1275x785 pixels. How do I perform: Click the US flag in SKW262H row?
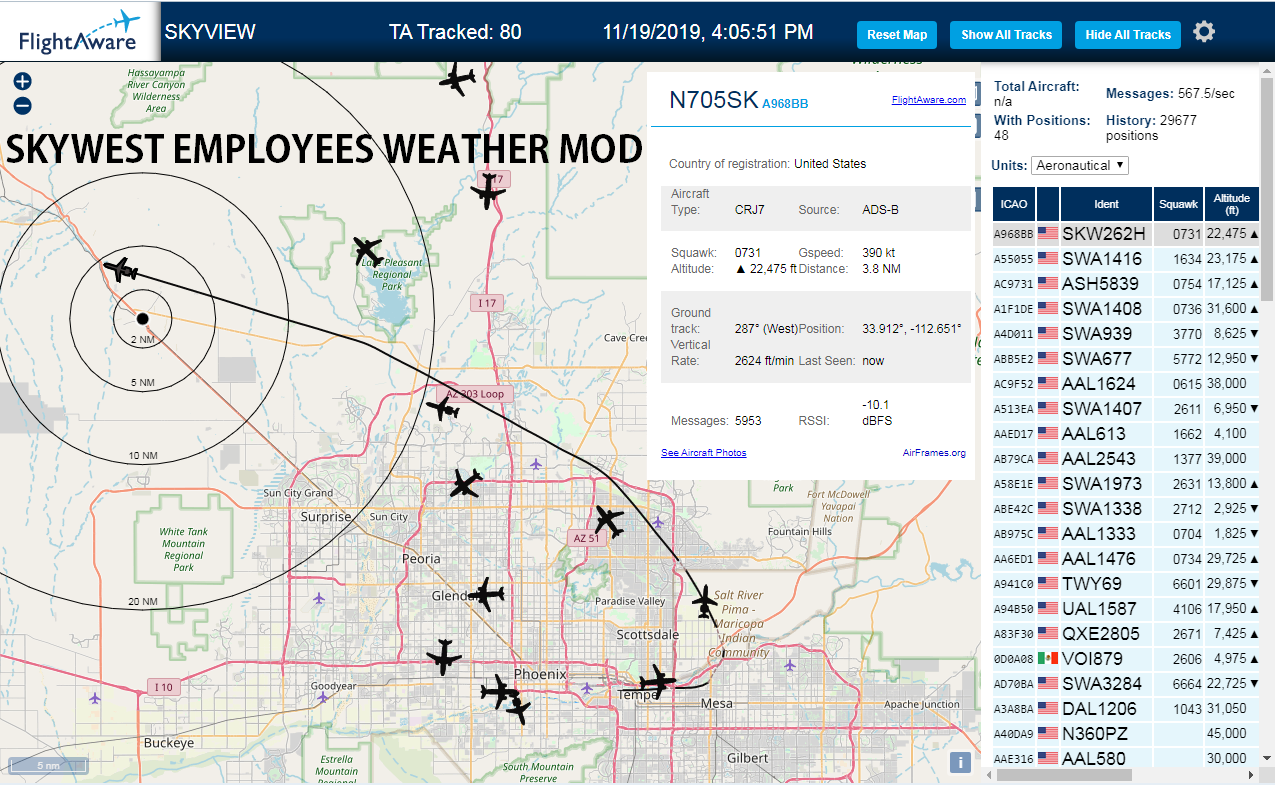(x=1048, y=234)
